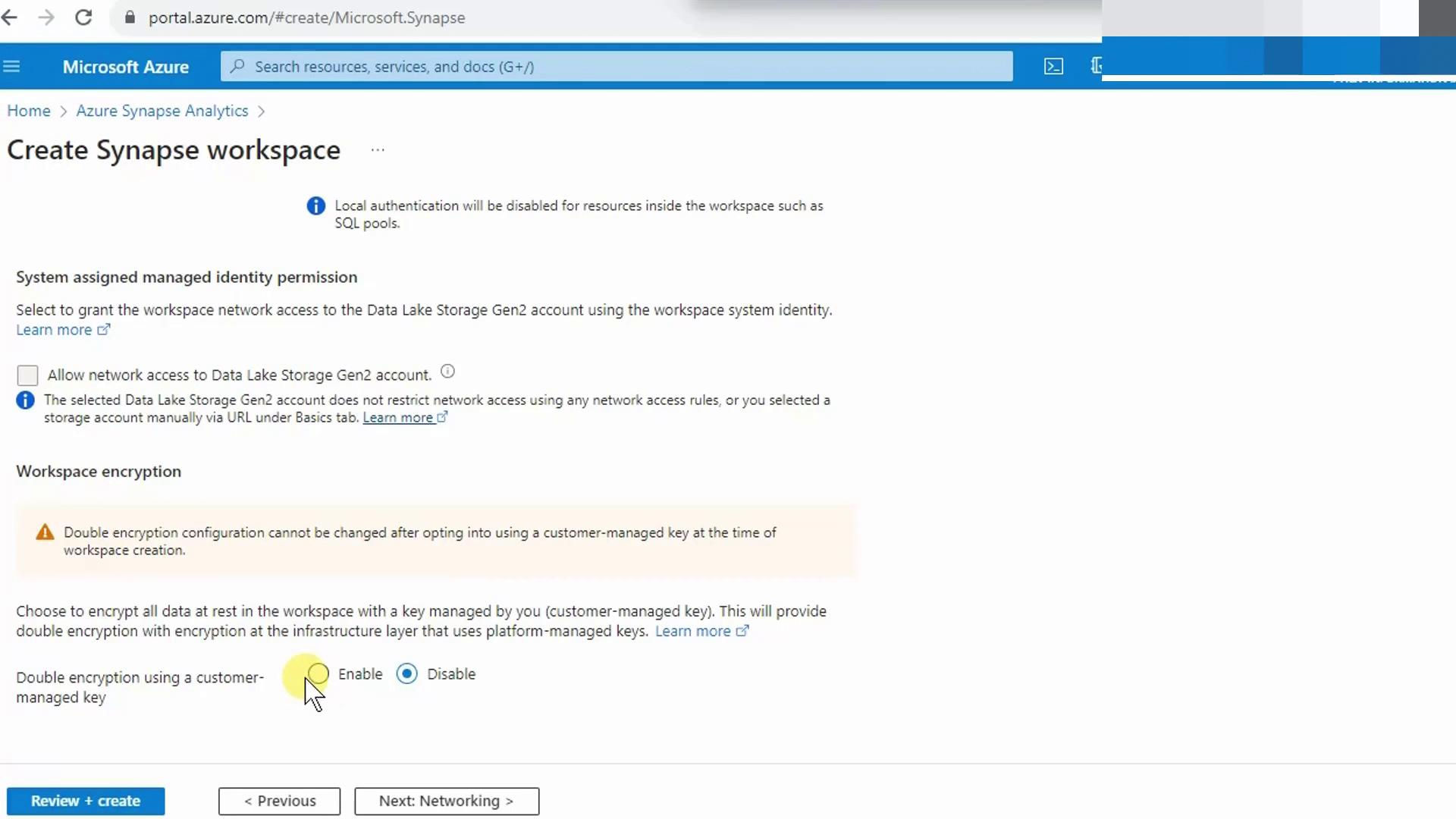This screenshot has width=1456, height=819.
Task: Launch Cloud Shell from the top bar
Action: point(1053,67)
